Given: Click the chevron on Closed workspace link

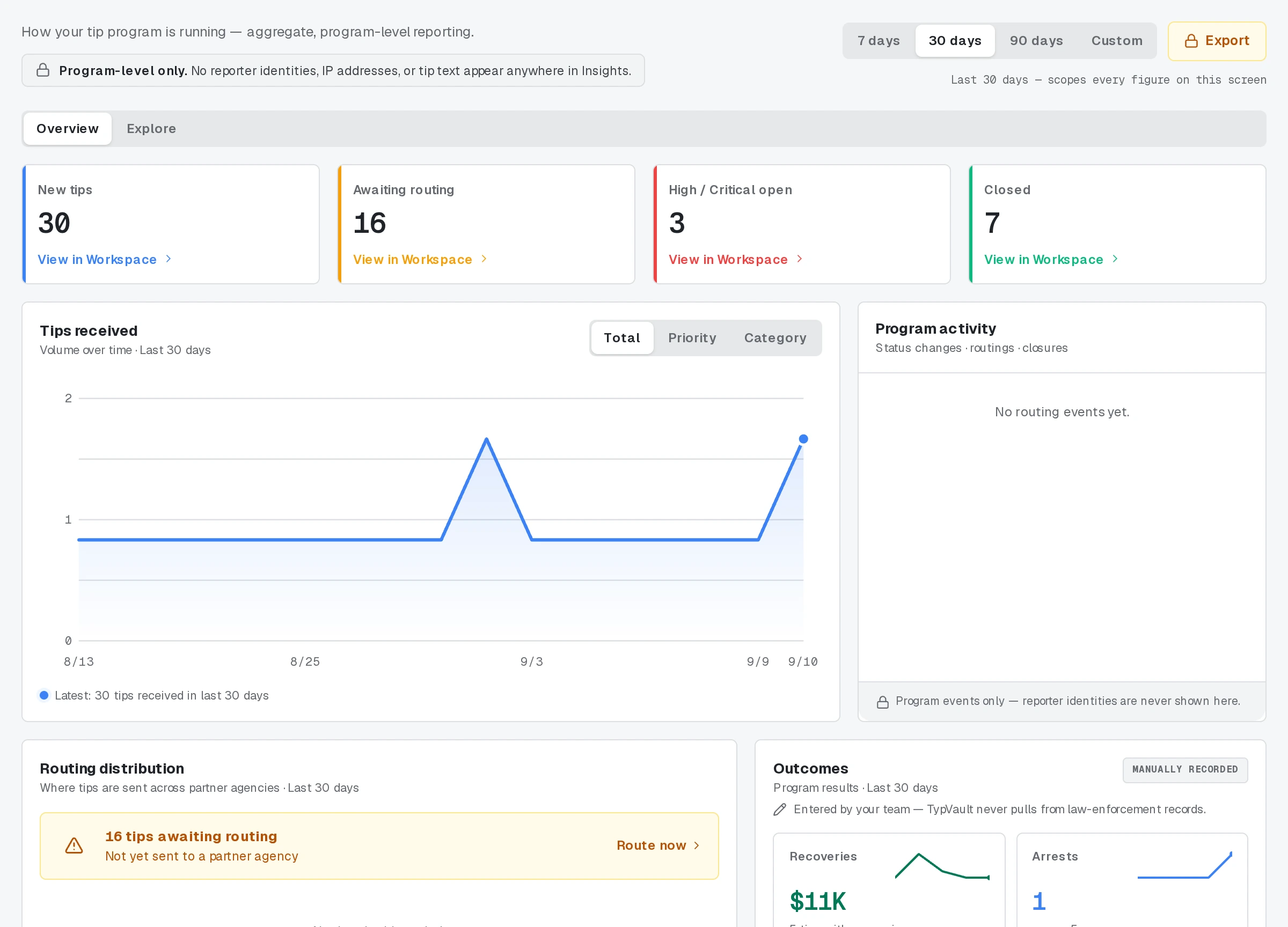Looking at the screenshot, I should [1115, 259].
